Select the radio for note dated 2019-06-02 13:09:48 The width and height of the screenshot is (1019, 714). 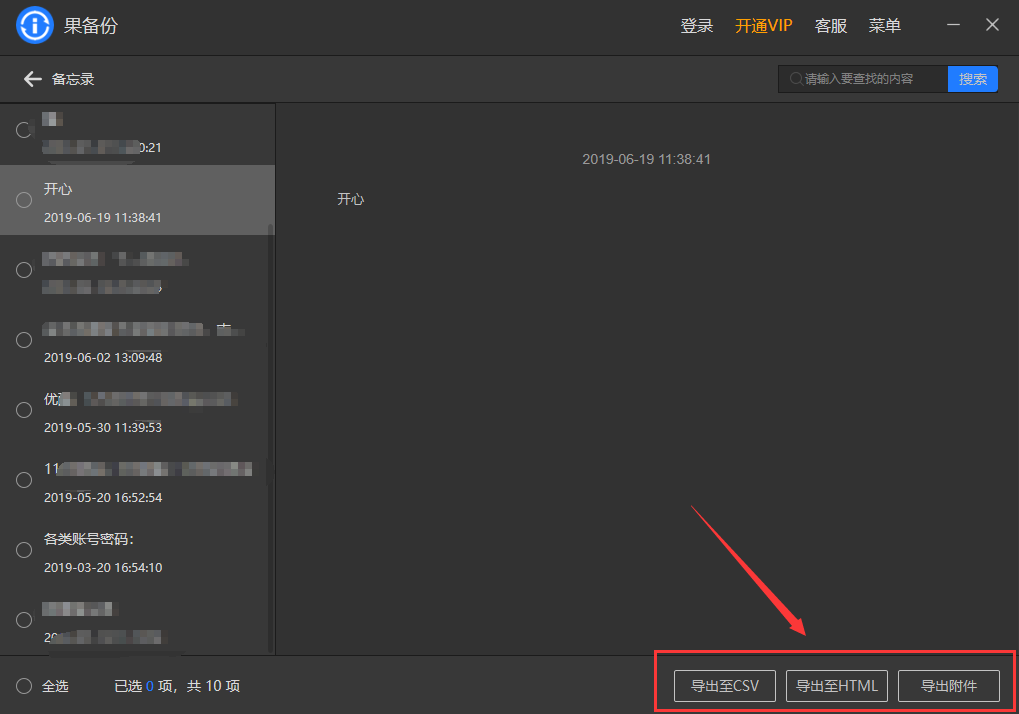point(24,340)
